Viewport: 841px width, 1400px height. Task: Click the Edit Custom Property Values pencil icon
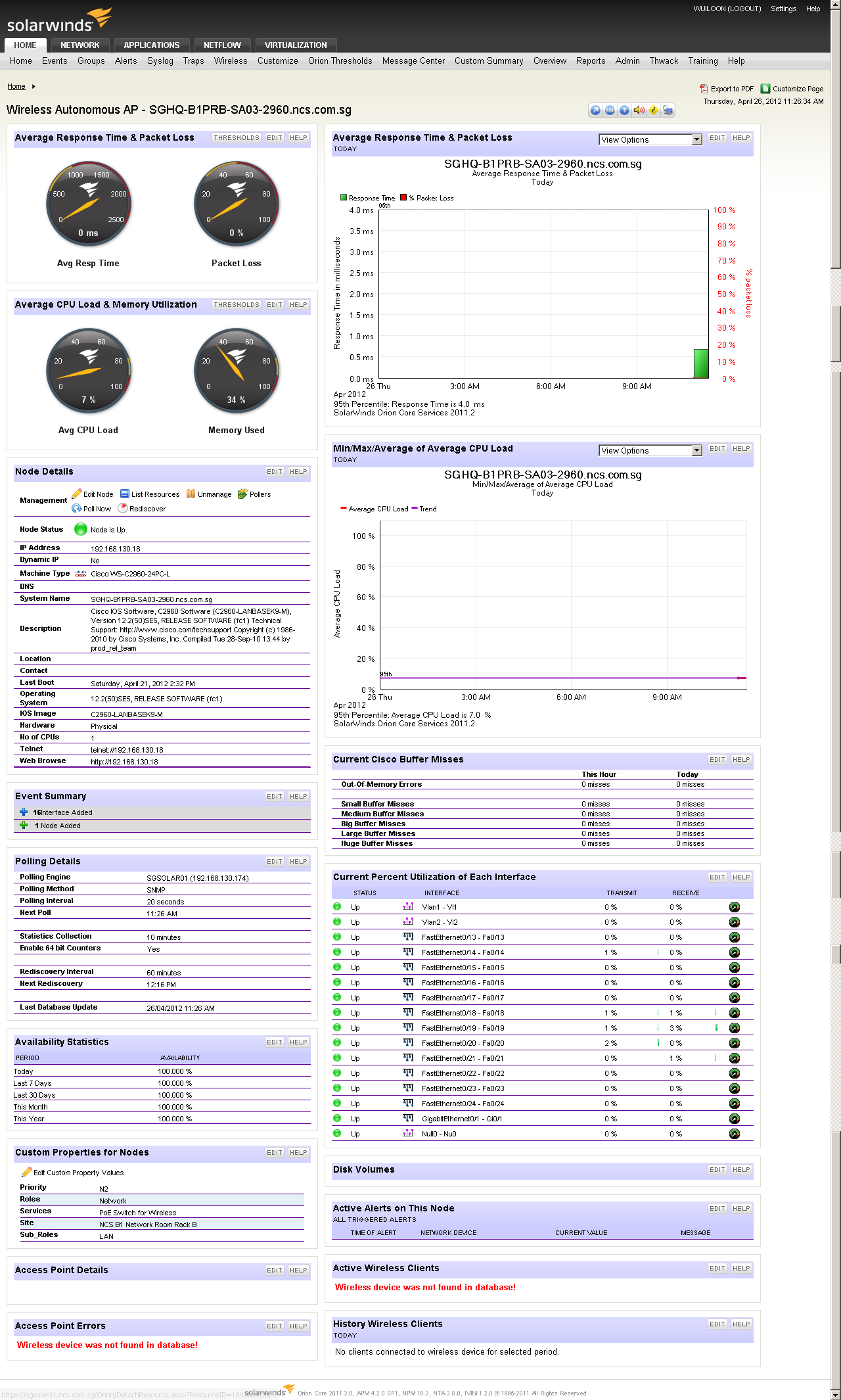27,1172
